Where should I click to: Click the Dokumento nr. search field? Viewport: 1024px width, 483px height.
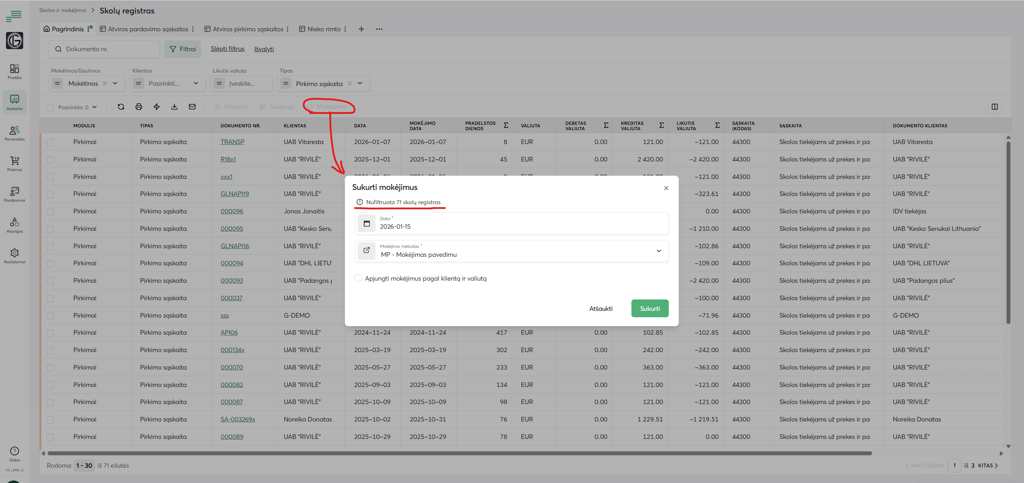tap(107, 49)
